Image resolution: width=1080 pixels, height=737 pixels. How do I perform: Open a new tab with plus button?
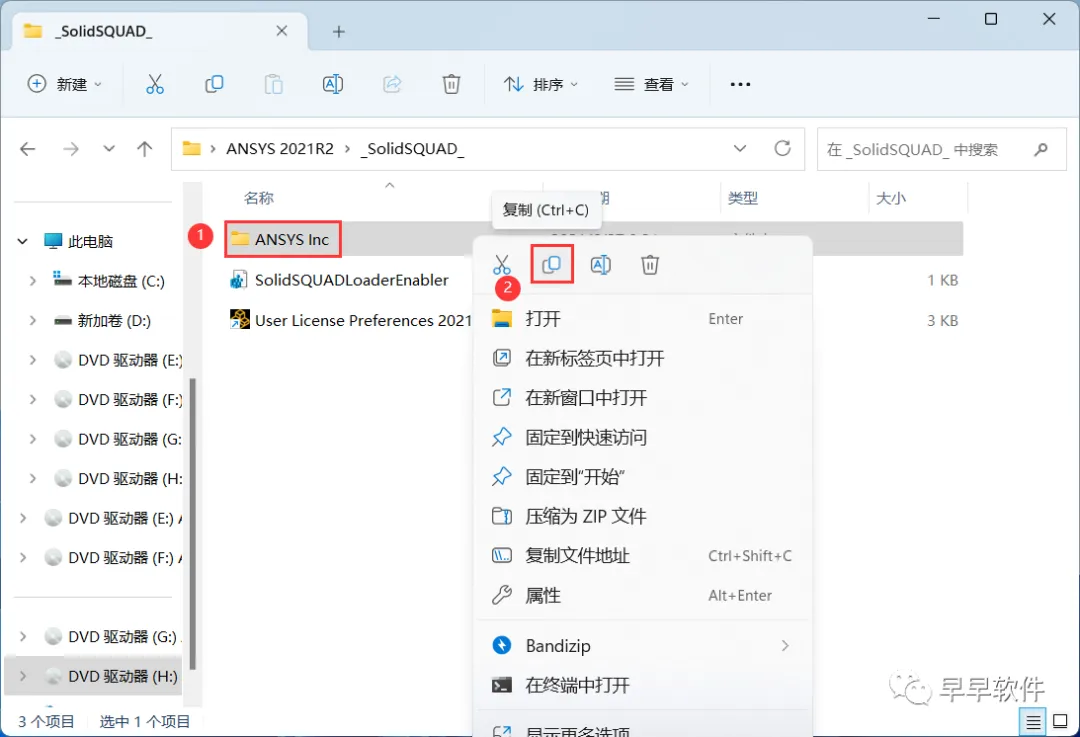(338, 31)
